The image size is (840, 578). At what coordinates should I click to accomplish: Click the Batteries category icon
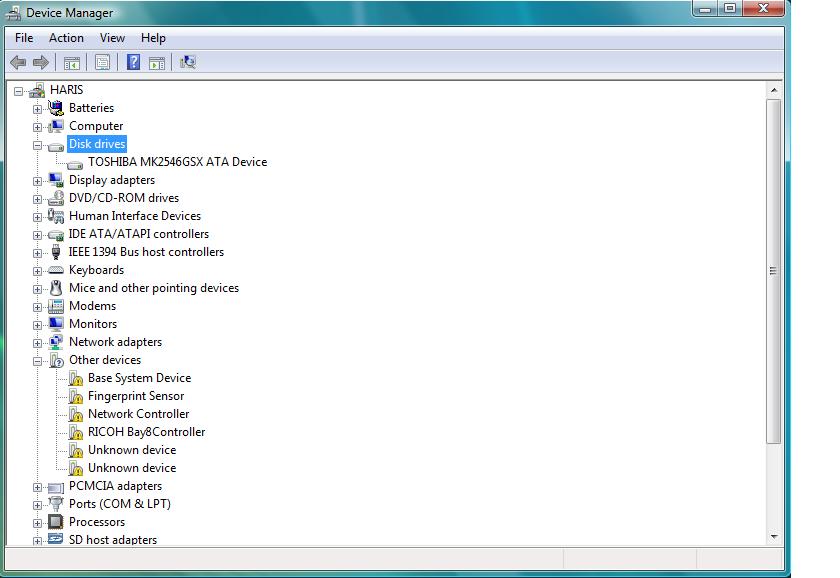tap(56, 108)
